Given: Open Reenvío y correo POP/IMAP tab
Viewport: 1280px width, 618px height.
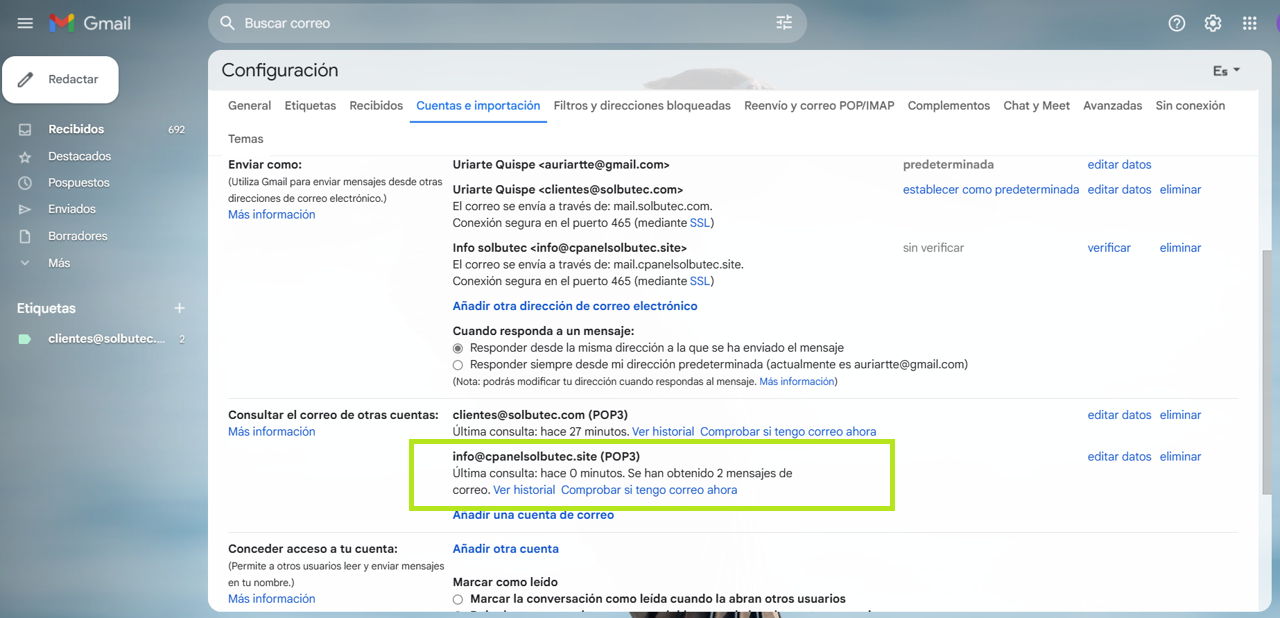Looking at the screenshot, I should click(819, 106).
